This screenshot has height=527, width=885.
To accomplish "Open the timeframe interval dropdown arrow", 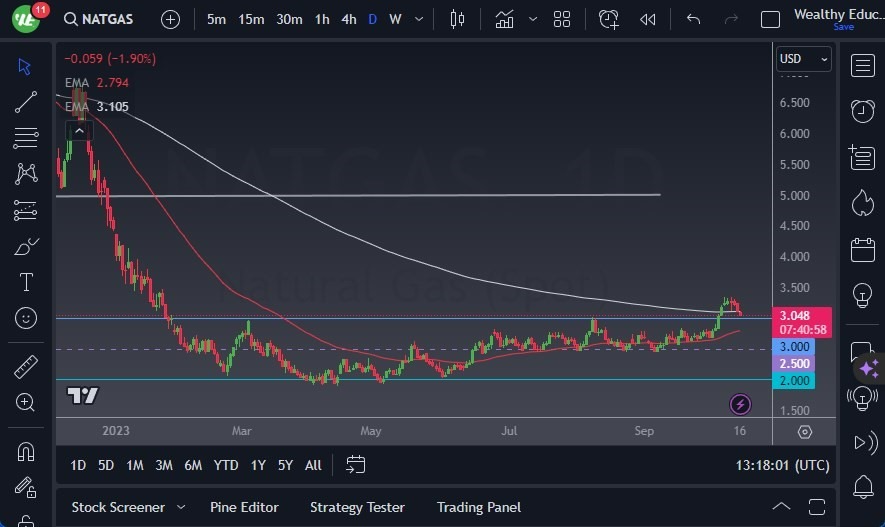I will click(418, 19).
